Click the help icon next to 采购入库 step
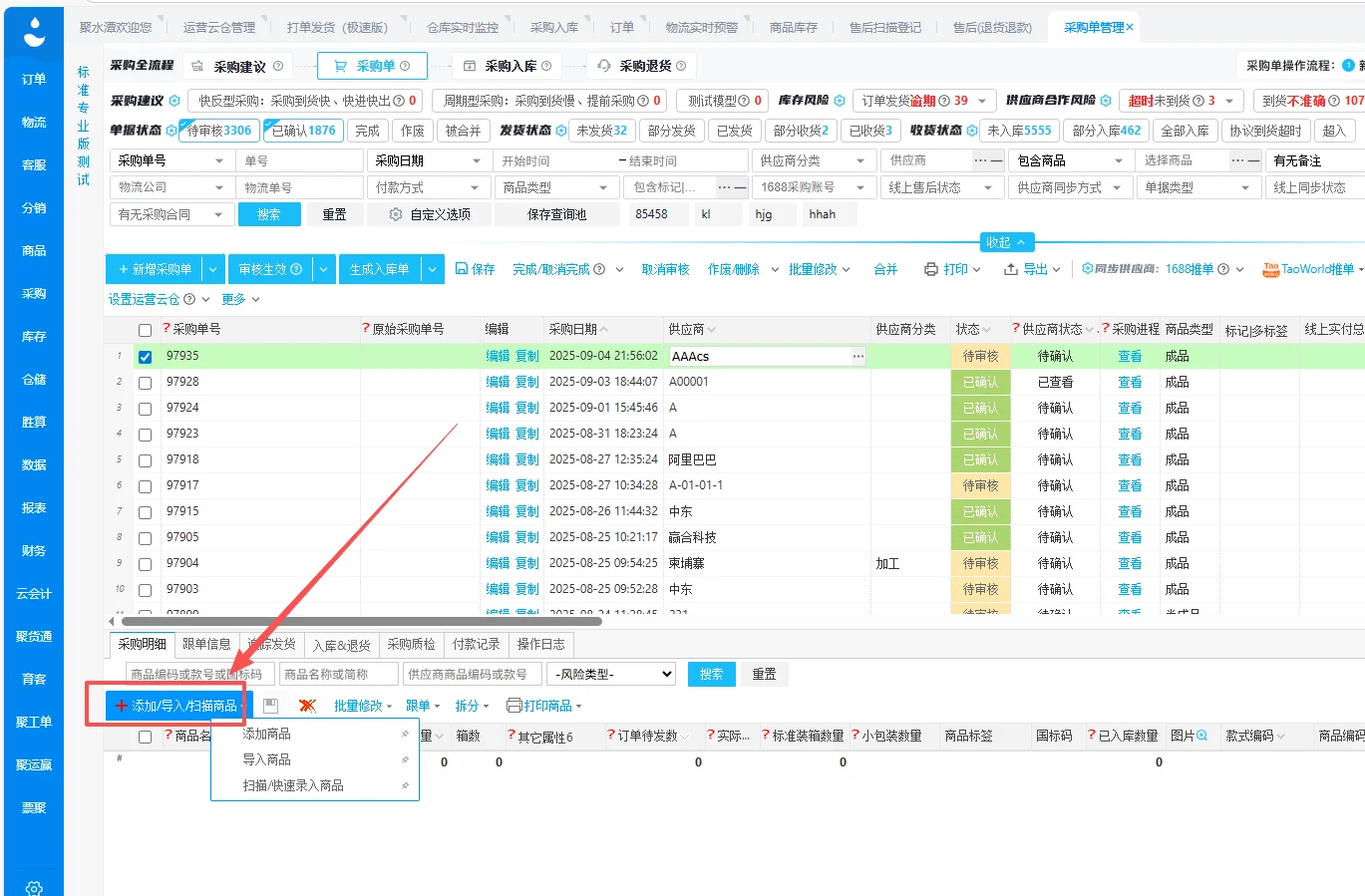This screenshot has width=1365, height=896. [x=546, y=66]
